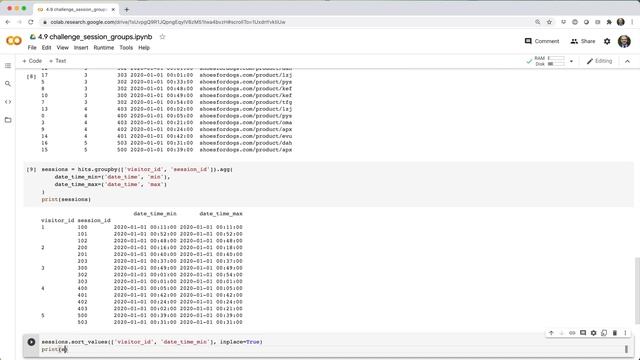Screen dimensions: 640x360
Task: Move cell up with arrow icon
Action: tap(551, 333)
